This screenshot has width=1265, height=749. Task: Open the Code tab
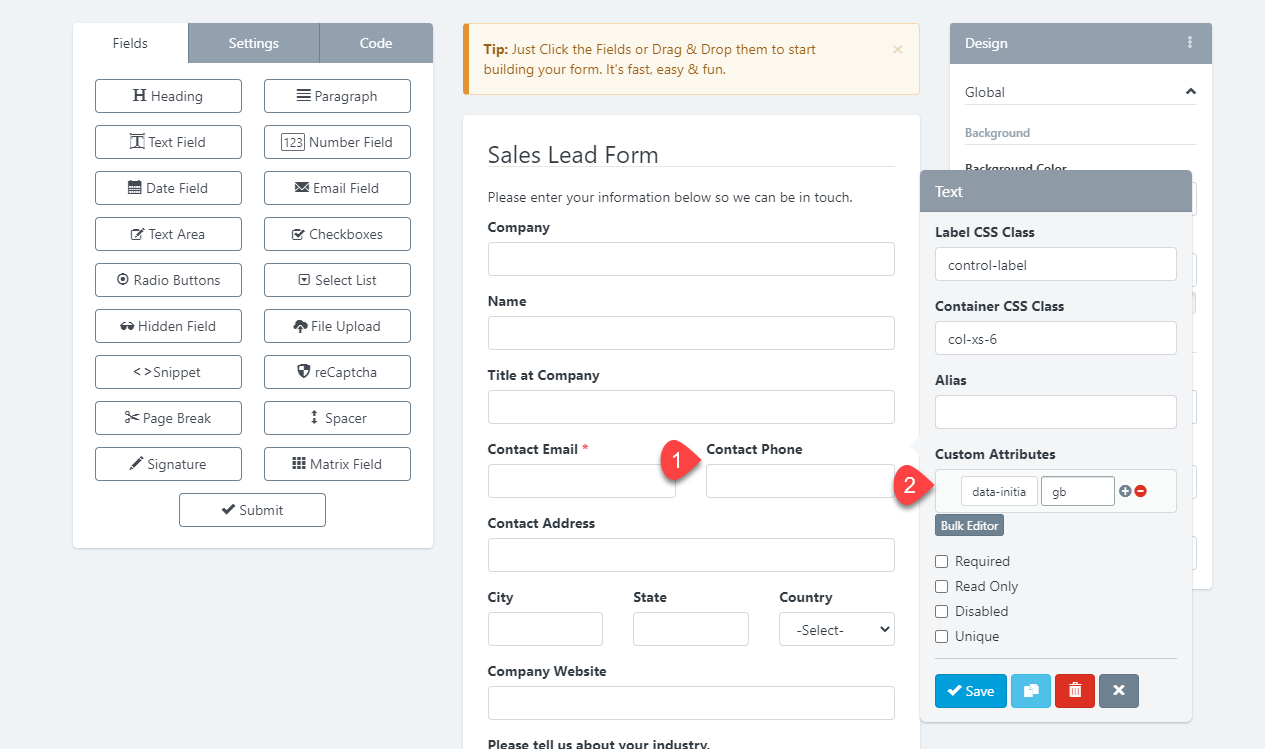pos(376,43)
